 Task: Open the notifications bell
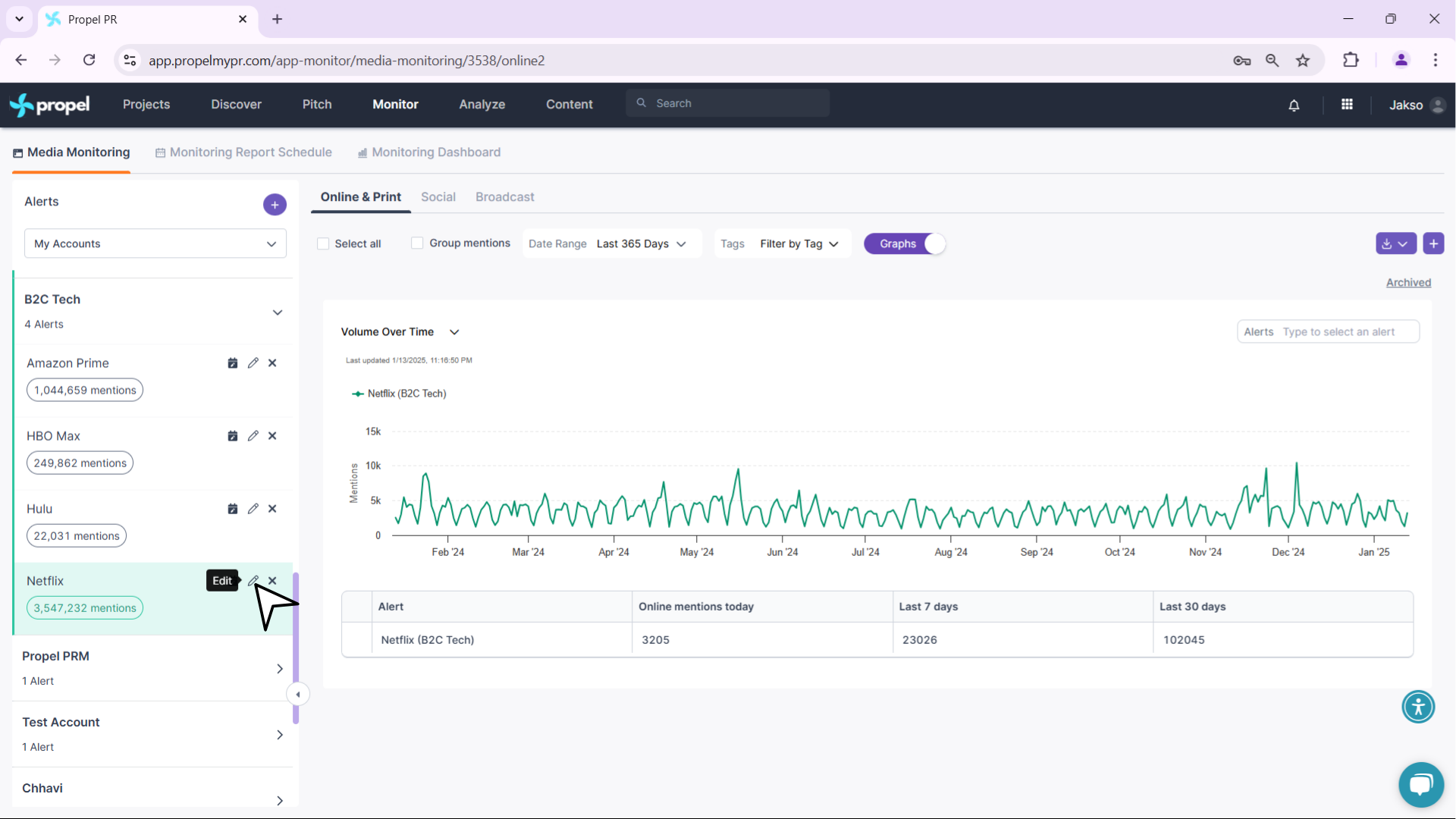(x=1294, y=105)
